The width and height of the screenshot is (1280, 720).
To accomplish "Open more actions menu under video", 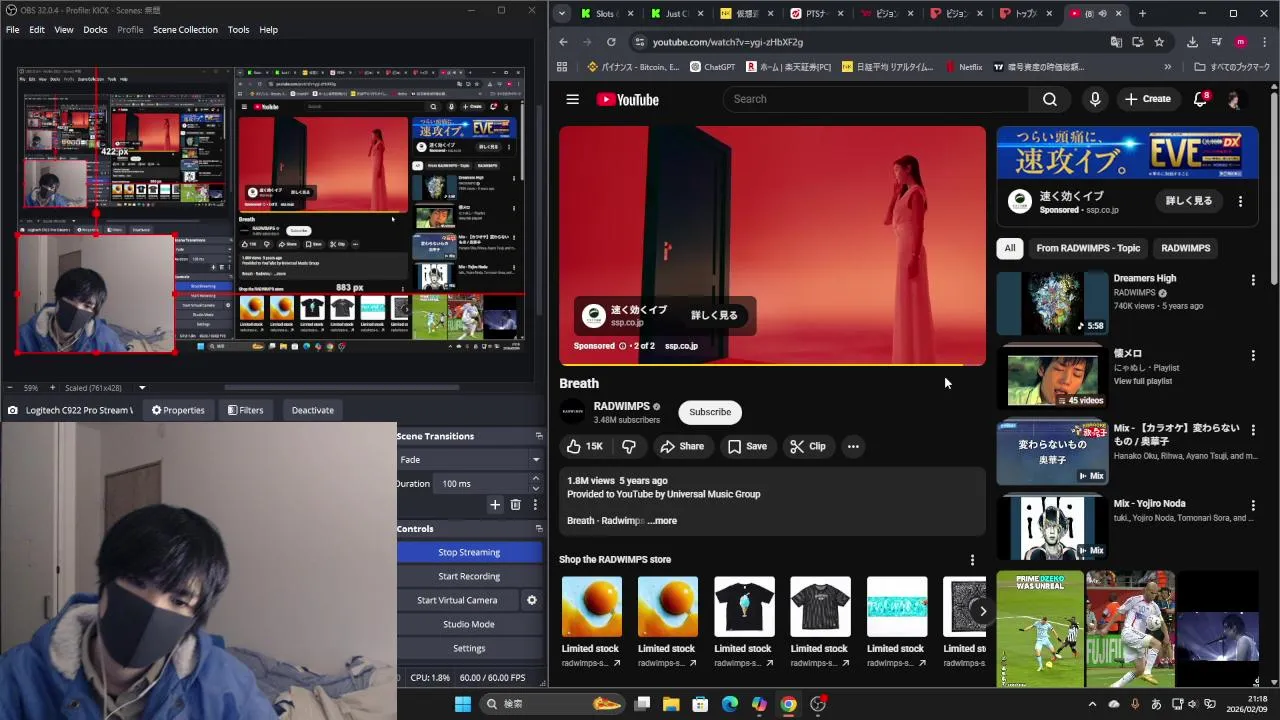I will pyautogui.click(x=853, y=446).
